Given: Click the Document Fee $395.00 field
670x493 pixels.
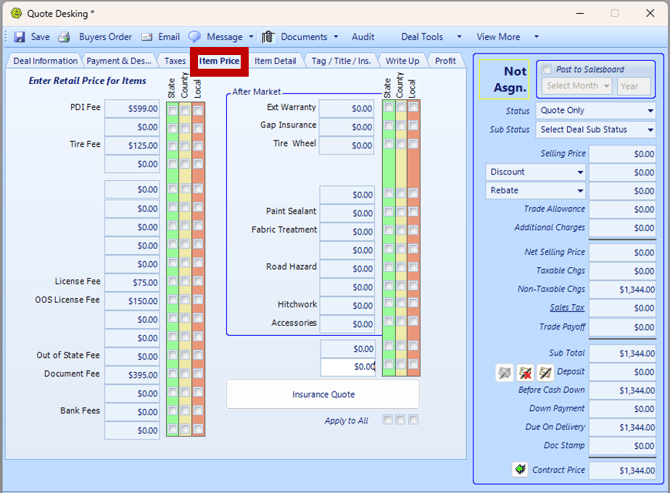Looking at the screenshot, I should click(x=132, y=375).
